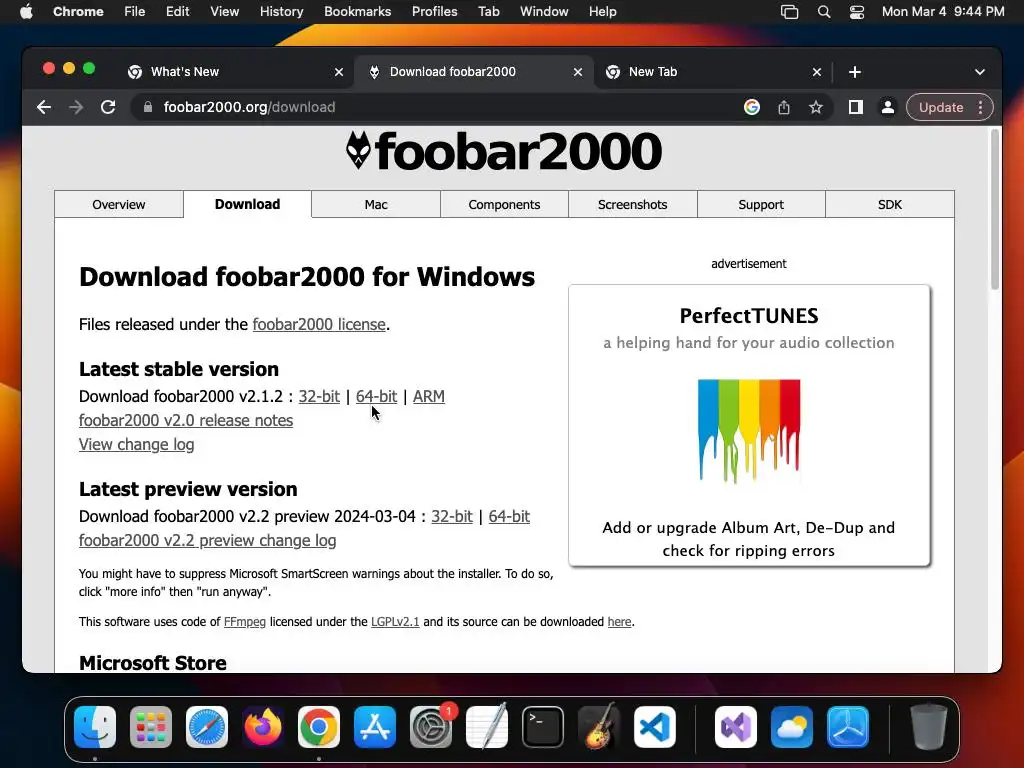Open the foobar2000 license link
The image size is (1024, 768).
tap(319, 325)
